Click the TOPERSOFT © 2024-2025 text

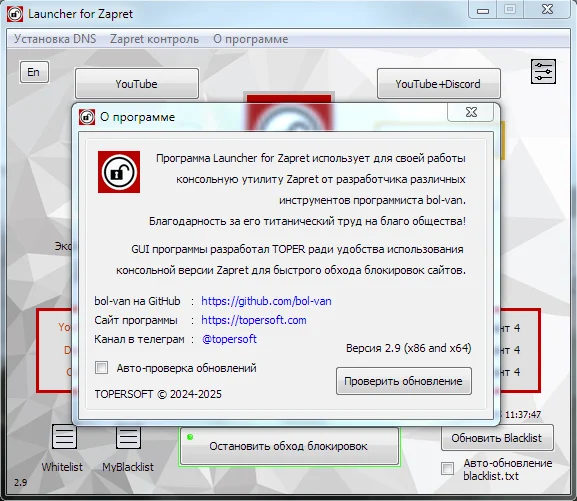[158, 394]
